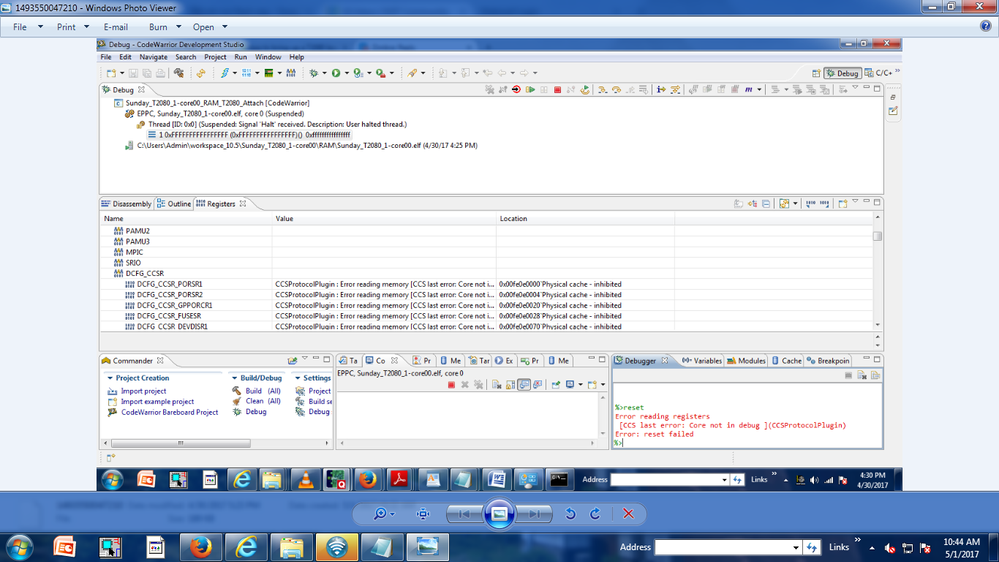
Task: Click the green Resume icon in Debug view
Action: point(530,90)
